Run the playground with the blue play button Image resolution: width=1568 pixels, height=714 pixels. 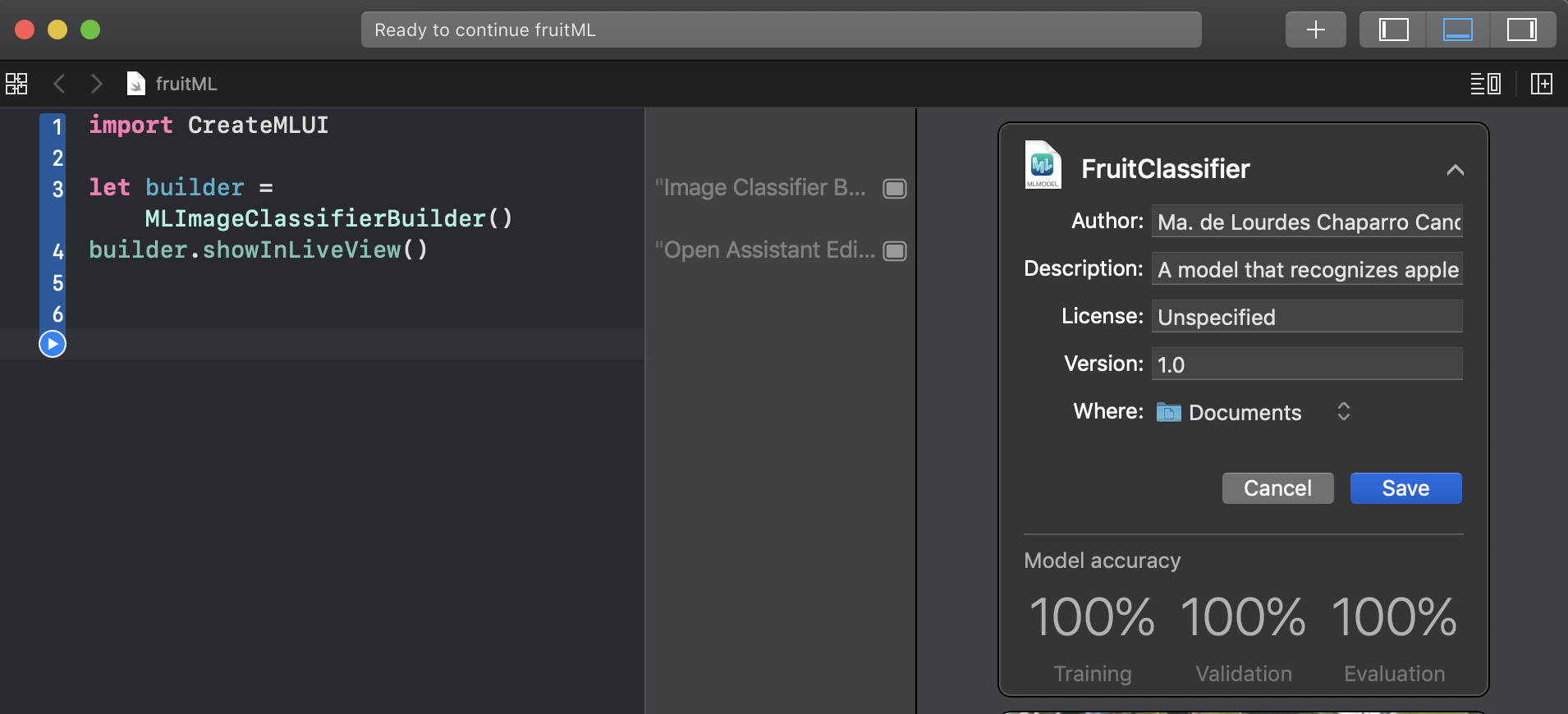pos(53,344)
